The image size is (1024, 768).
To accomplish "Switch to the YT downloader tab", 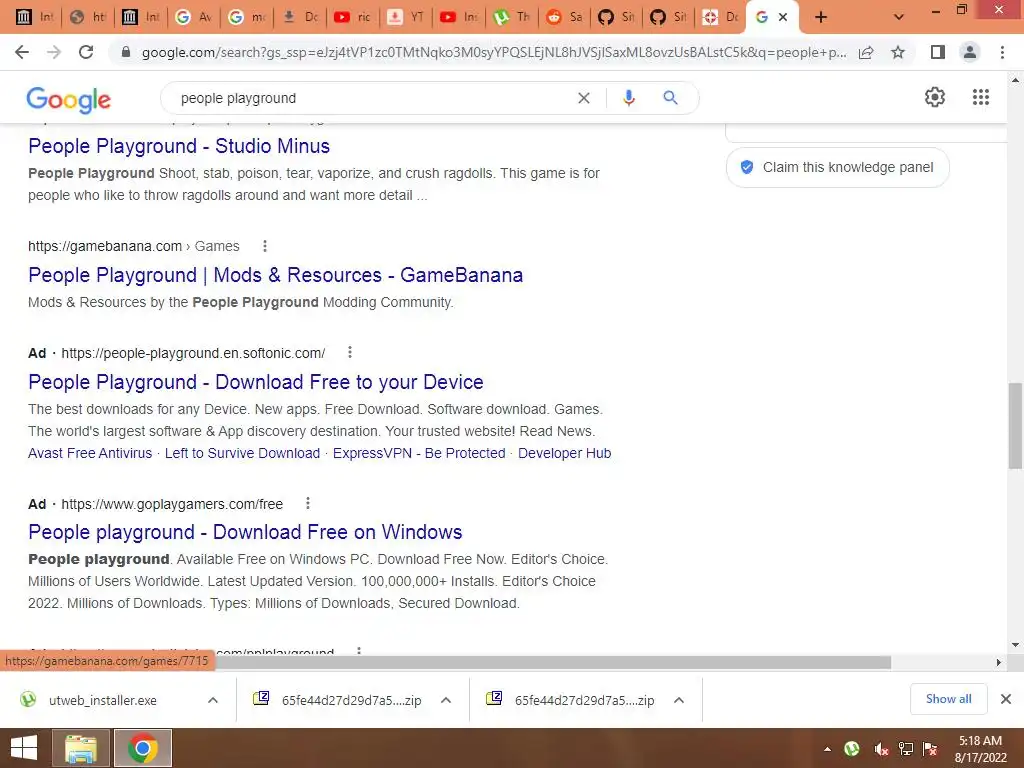I will click(x=406, y=17).
